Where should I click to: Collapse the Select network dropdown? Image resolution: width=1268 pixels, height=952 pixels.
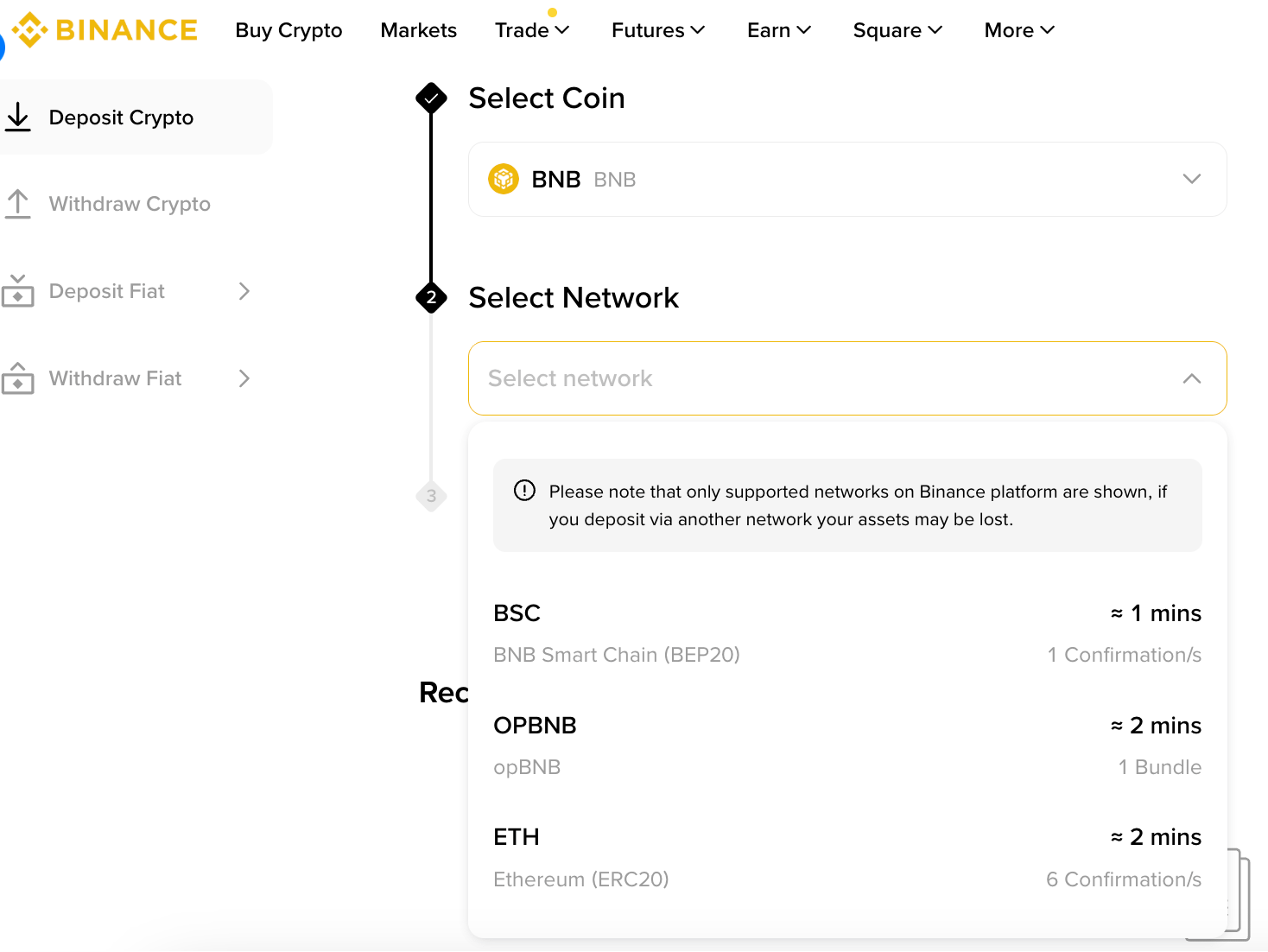coord(1192,378)
